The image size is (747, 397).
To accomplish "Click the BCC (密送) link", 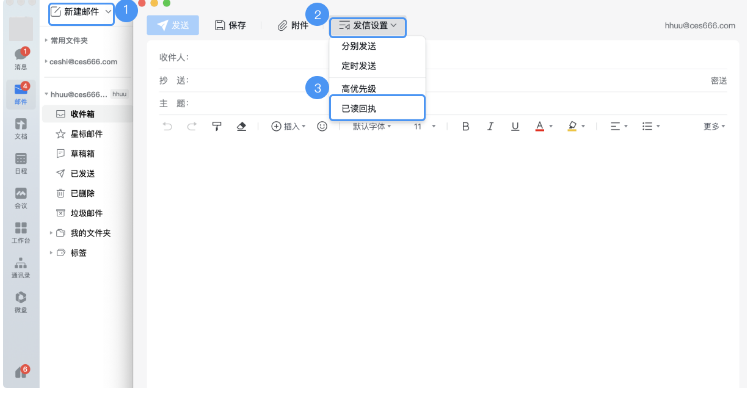I will click(x=718, y=81).
